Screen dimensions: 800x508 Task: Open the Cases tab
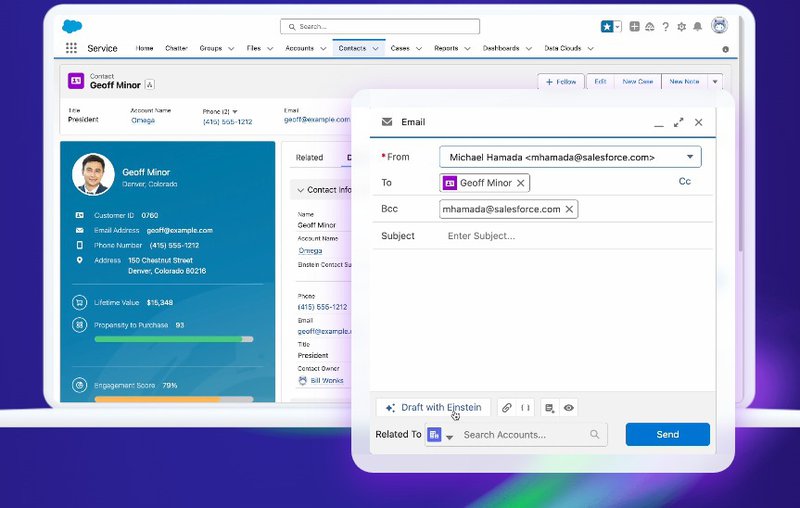coord(400,48)
